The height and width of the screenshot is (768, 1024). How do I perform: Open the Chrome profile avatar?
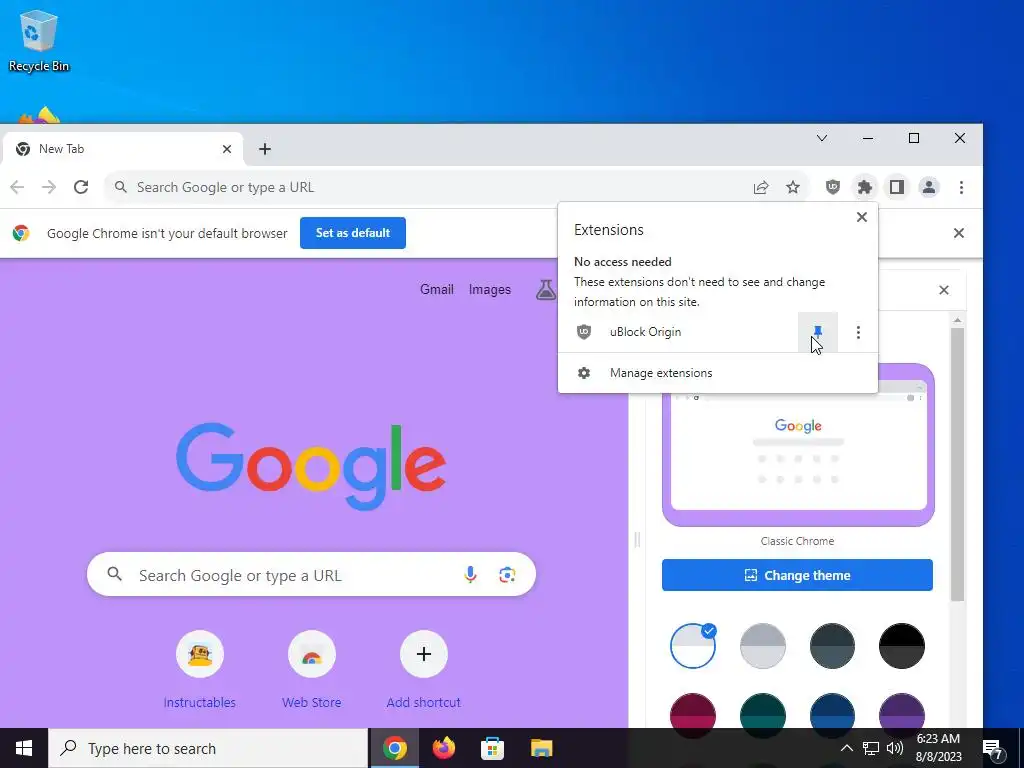click(929, 187)
